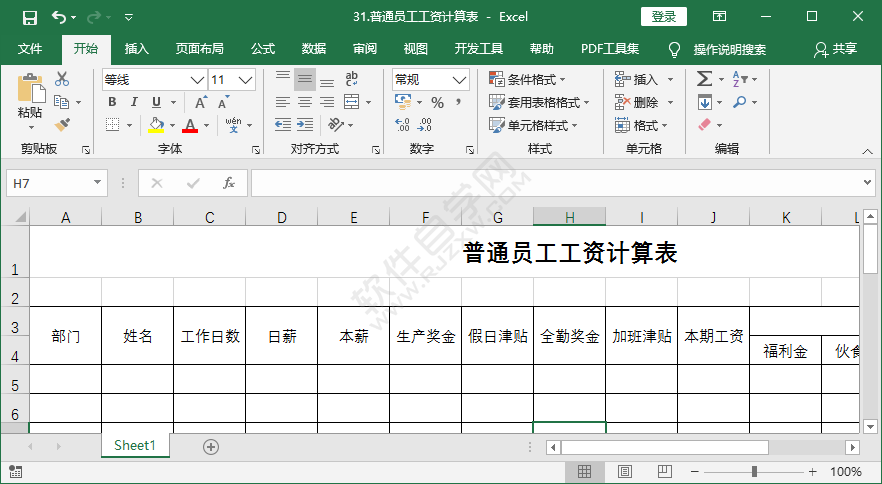Open the font color dropdown arrow
Image resolution: width=882 pixels, height=484 pixels.
(x=206, y=125)
